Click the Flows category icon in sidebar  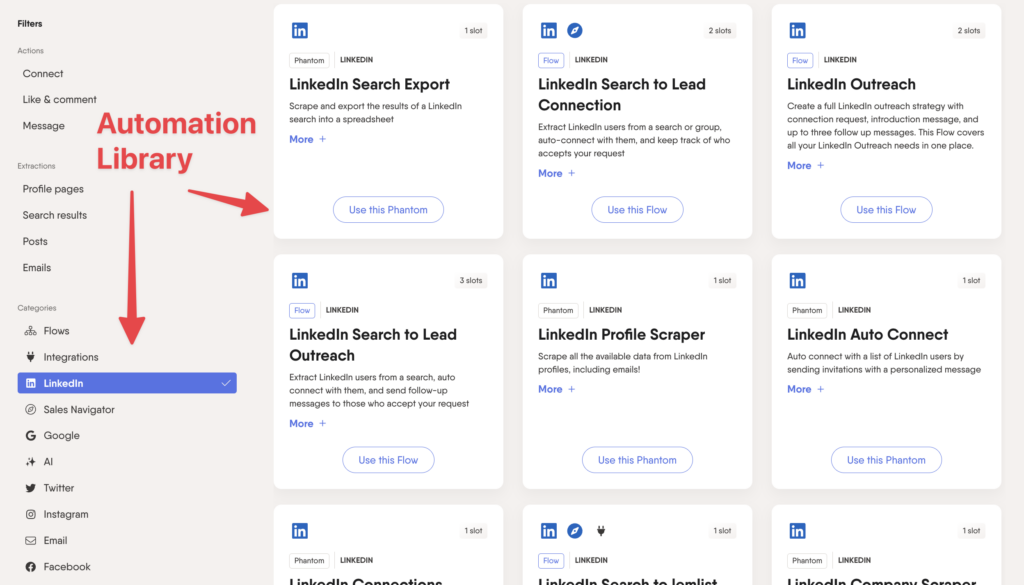click(31, 331)
